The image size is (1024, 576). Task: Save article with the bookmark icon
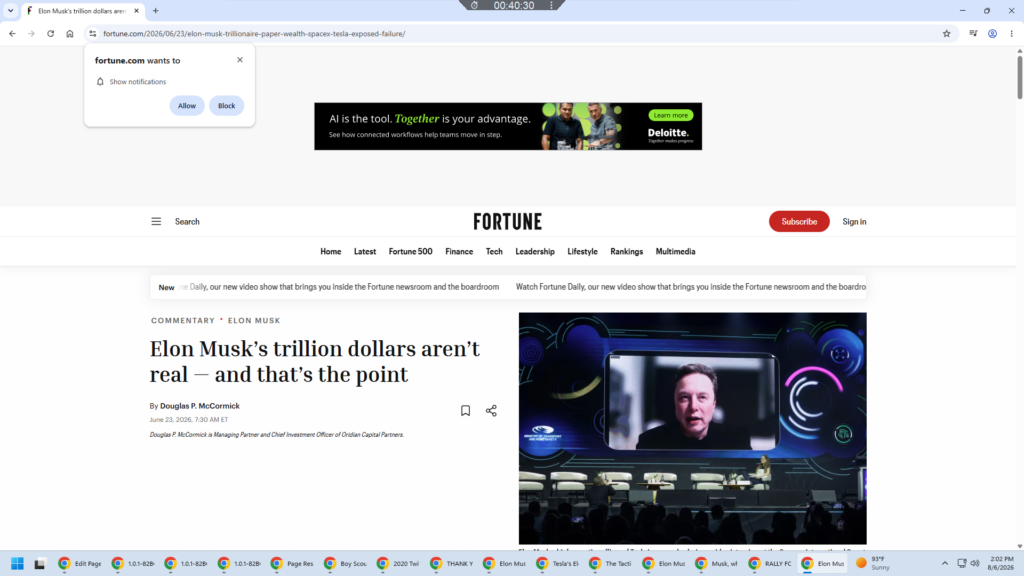coord(465,411)
